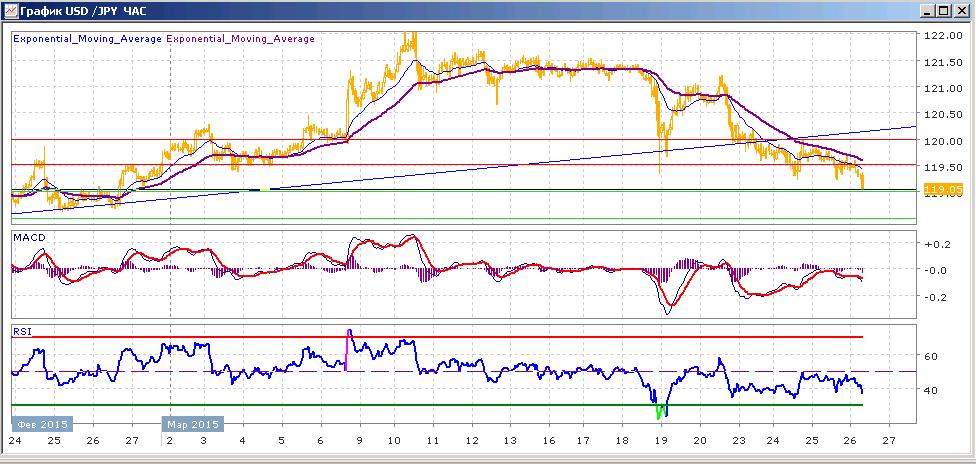Click the Мар 2015 month marker
Screen dimensions: 976x464
[193, 424]
